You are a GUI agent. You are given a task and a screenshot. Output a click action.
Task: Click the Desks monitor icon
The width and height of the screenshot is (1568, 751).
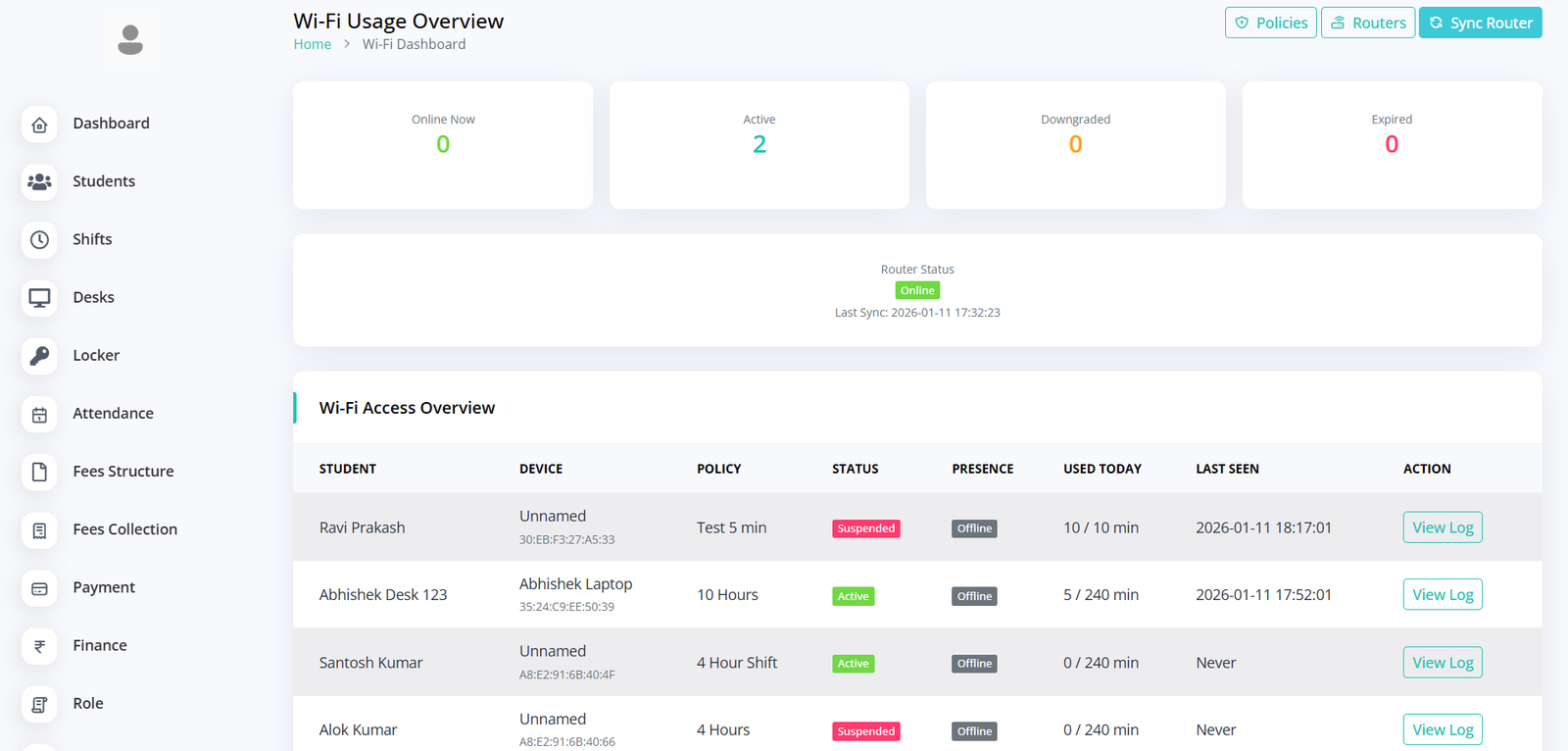[x=39, y=298]
